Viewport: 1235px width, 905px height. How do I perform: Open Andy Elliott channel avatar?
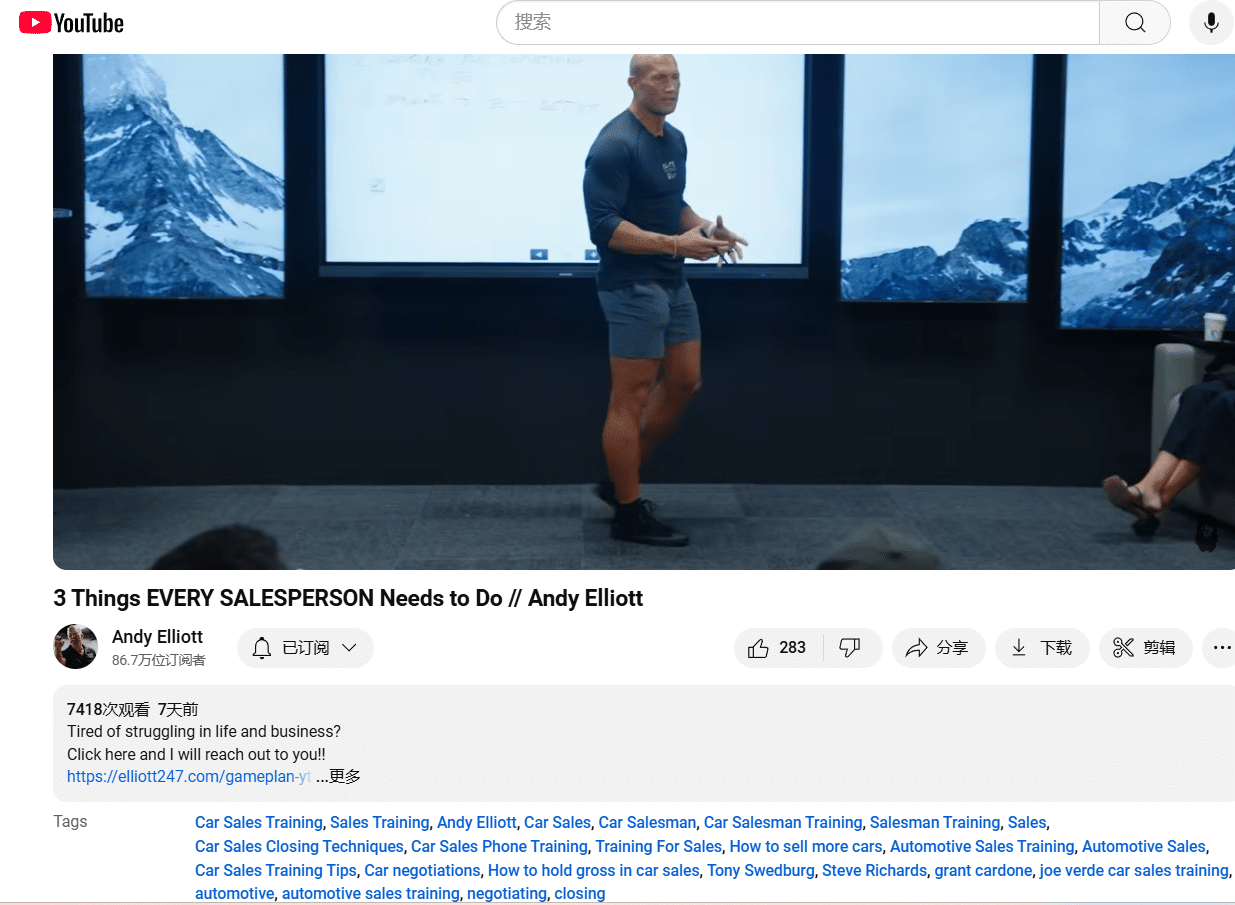point(75,647)
